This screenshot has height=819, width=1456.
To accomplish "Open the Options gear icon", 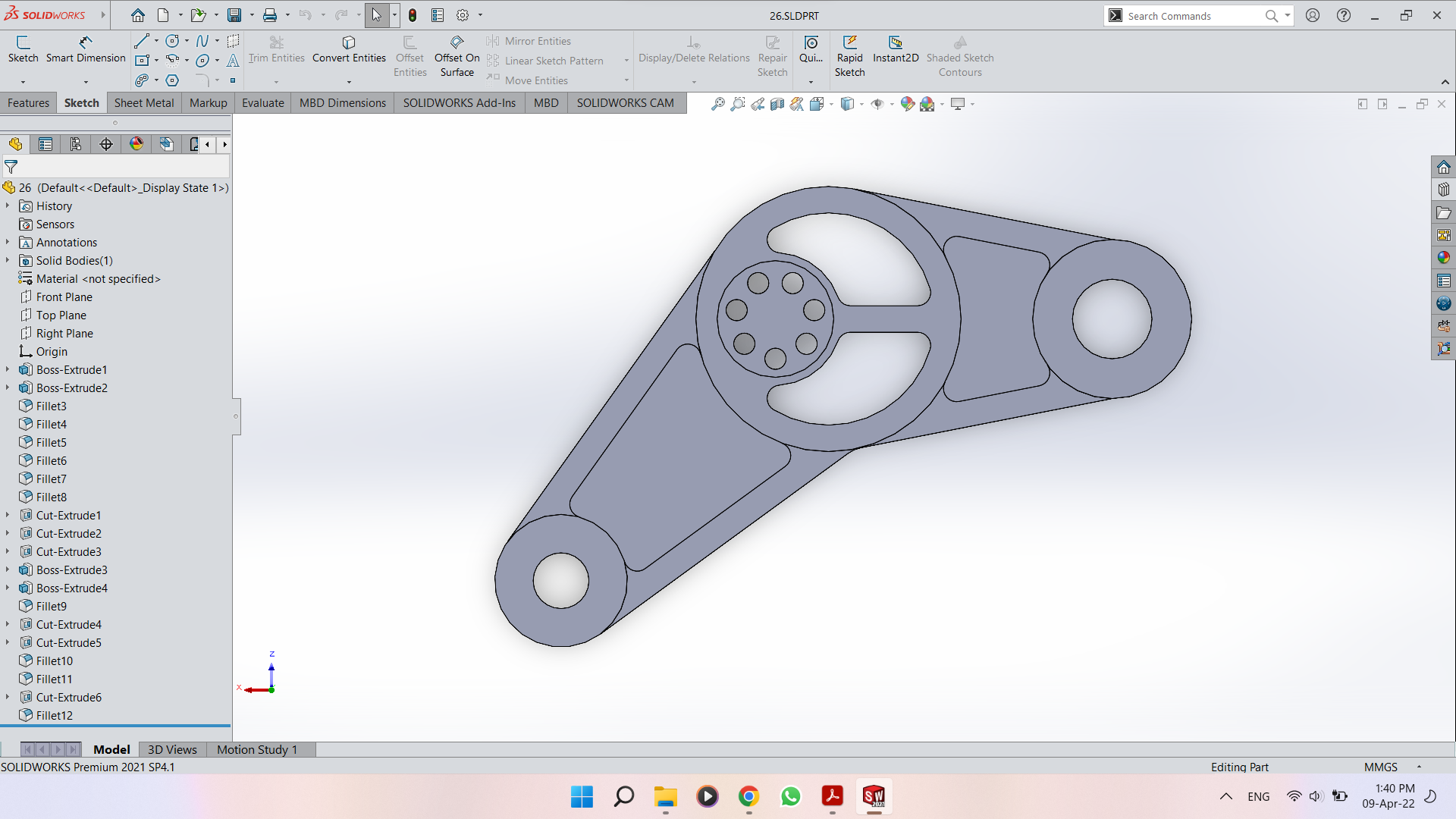I will click(x=463, y=15).
